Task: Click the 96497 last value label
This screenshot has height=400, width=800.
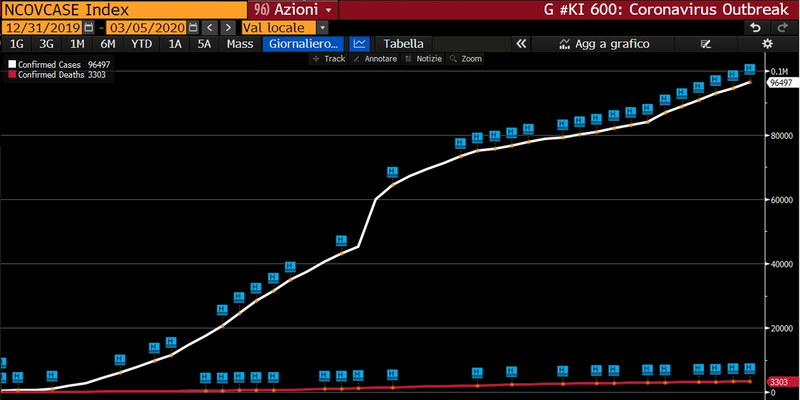Action: (x=781, y=83)
